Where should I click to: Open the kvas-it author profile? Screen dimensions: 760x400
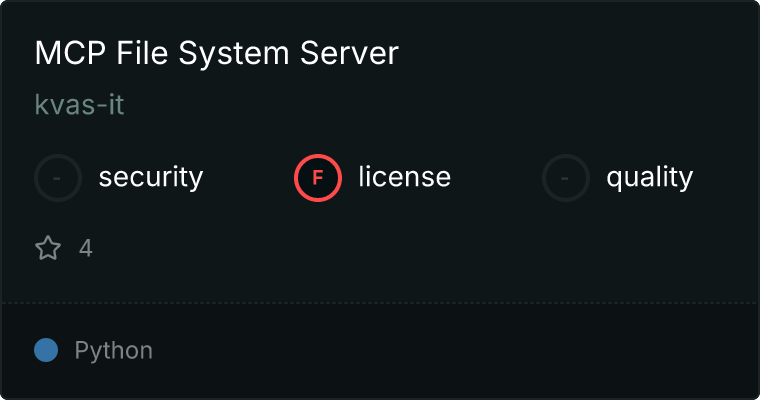(x=80, y=105)
